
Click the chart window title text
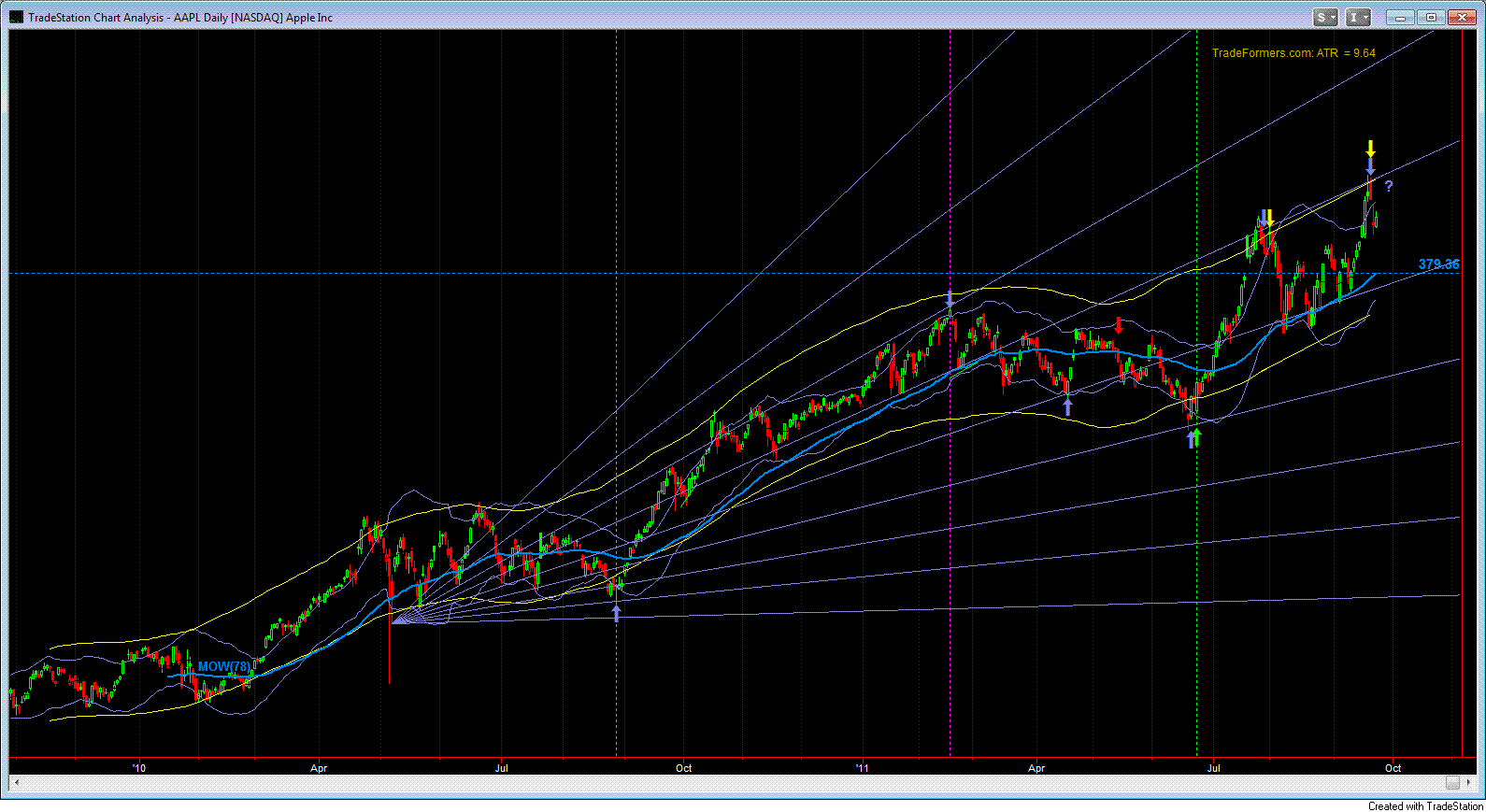(x=180, y=17)
